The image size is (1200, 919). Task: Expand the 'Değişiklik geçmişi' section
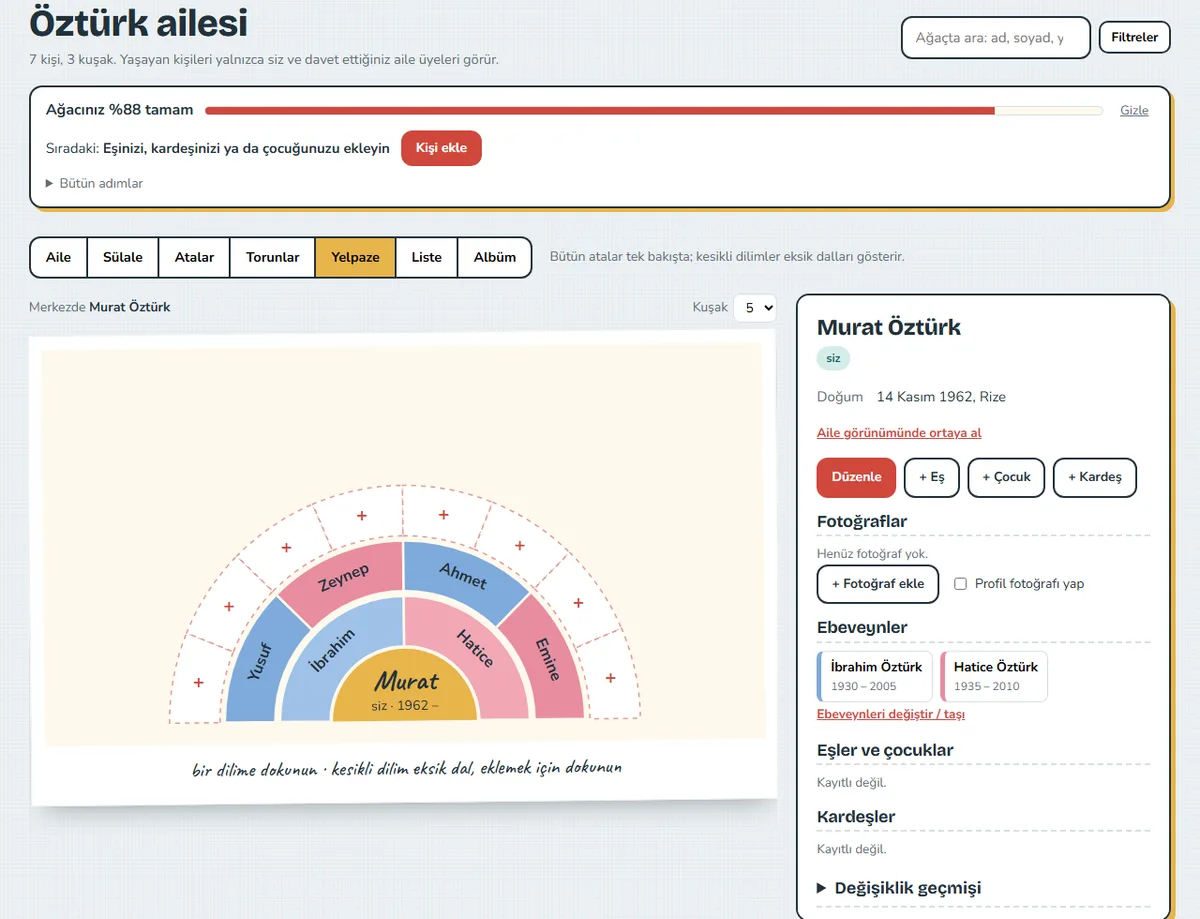[x=899, y=888]
